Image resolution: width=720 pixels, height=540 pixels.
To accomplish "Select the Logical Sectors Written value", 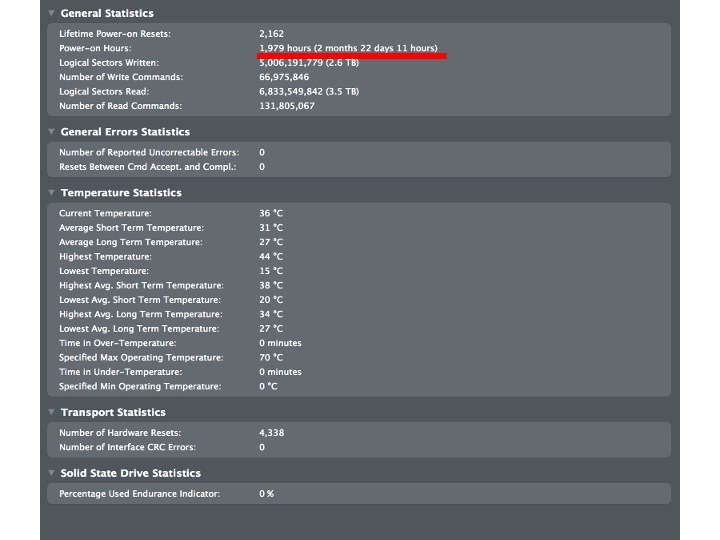I will point(309,62).
